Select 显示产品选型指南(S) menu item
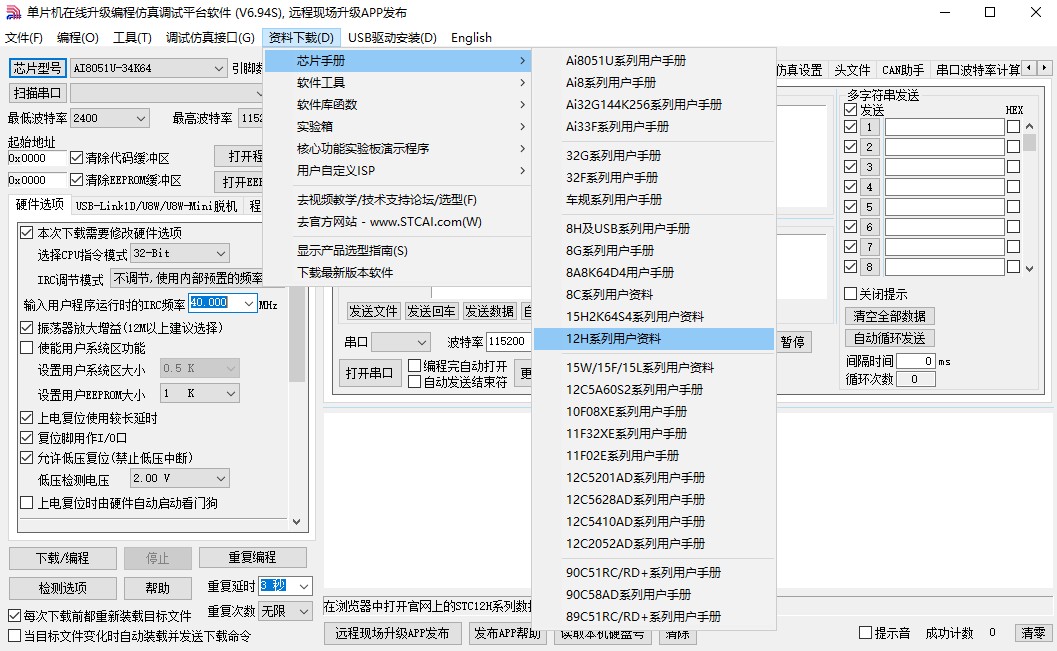Viewport: 1057px width, 651px height. pyautogui.click(x=398, y=251)
